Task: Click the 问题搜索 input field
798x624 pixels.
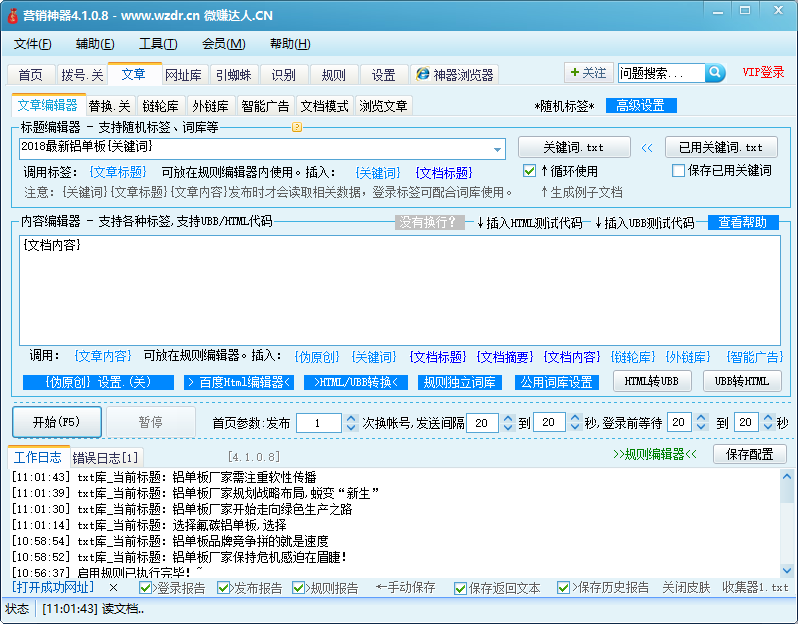Action: (x=661, y=73)
